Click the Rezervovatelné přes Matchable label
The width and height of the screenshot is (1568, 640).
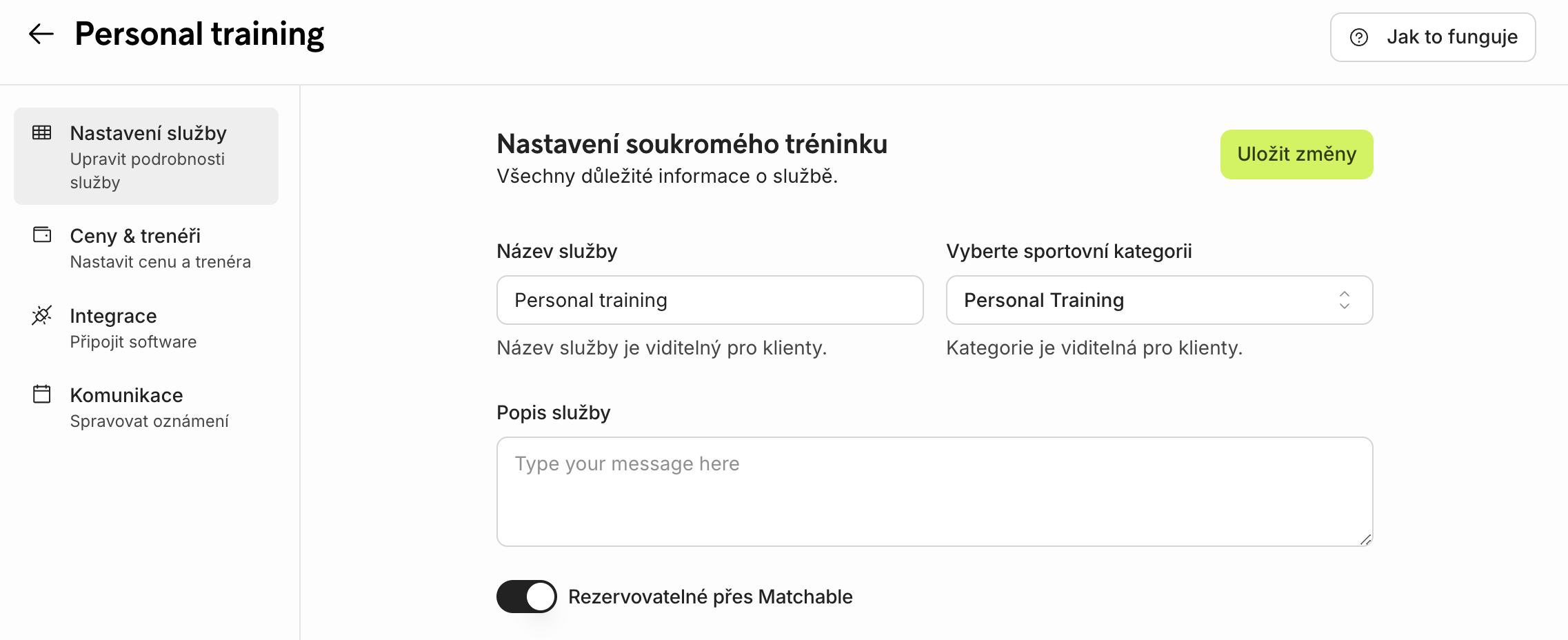710,597
